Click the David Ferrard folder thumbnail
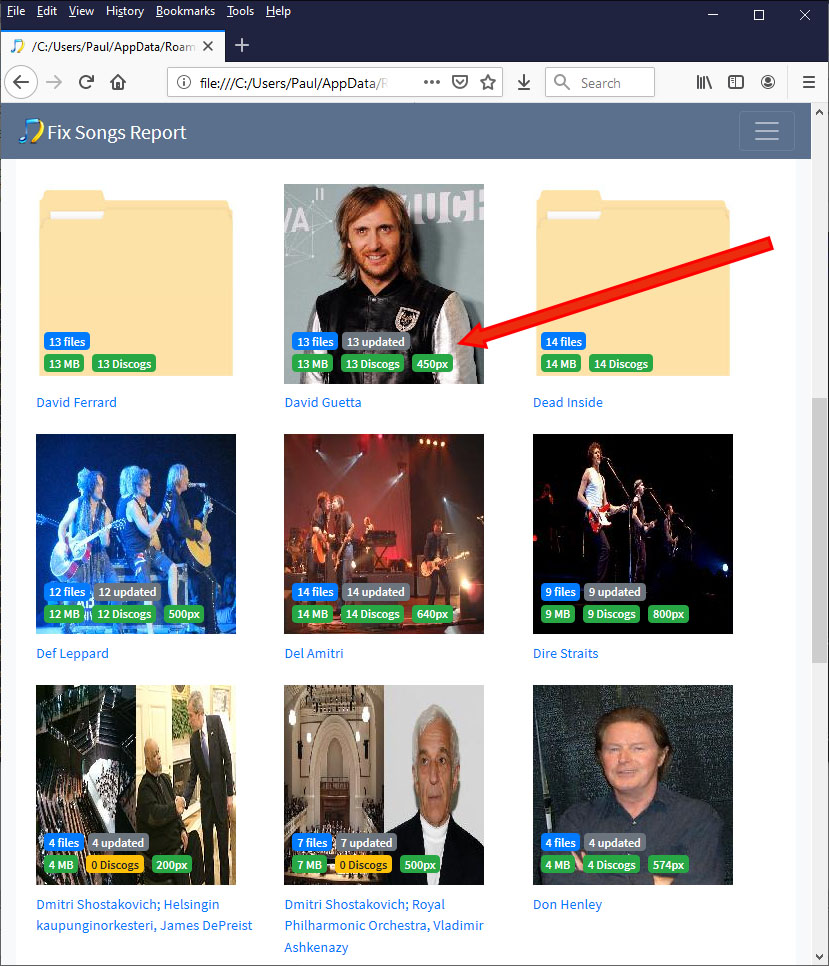Viewport: 829px width, 966px height. [x=136, y=283]
